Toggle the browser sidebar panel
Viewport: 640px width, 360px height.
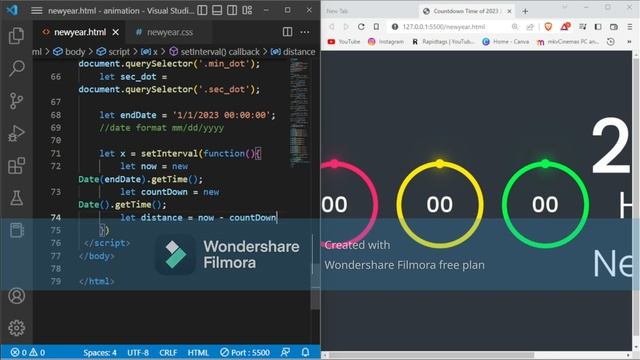click(x=598, y=27)
